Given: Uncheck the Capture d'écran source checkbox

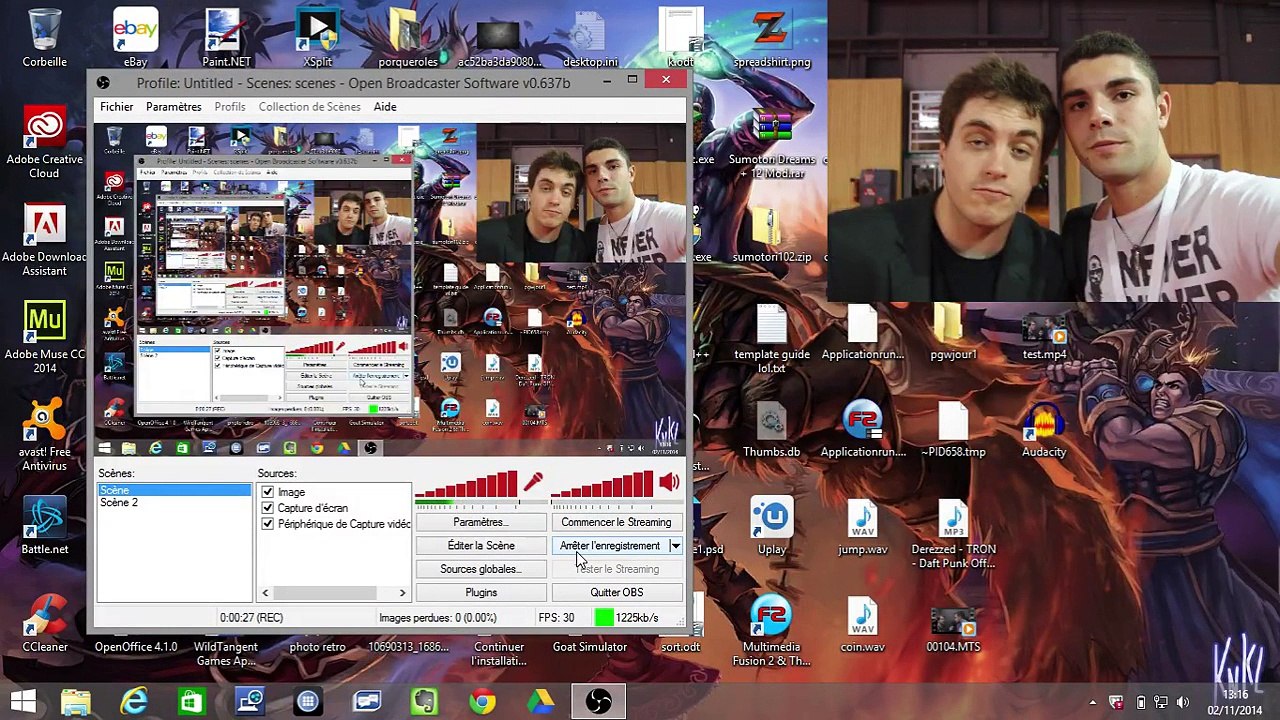Looking at the screenshot, I should click(267, 508).
